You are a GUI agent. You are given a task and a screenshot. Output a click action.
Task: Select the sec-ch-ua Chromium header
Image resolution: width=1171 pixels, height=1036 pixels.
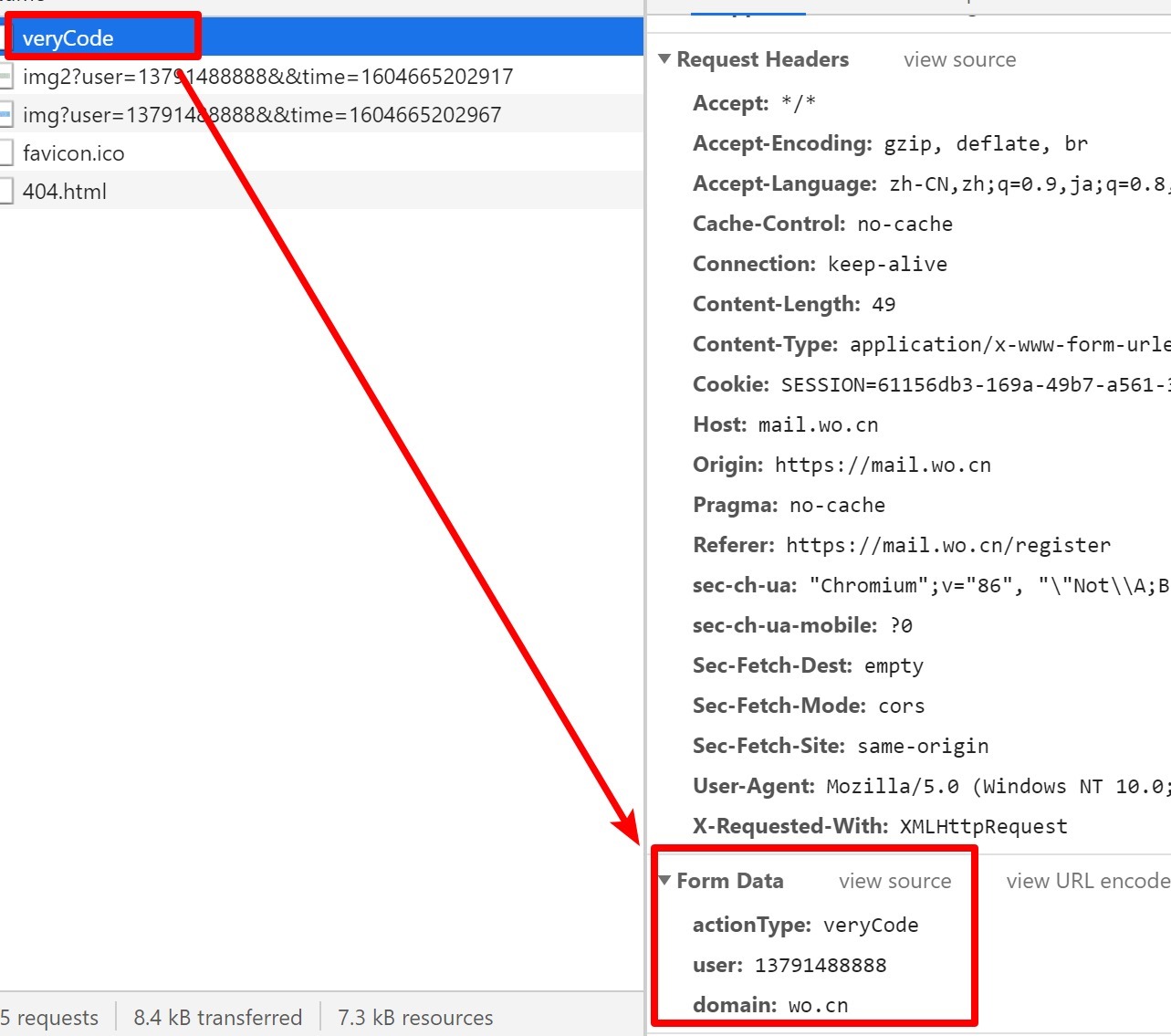[x=931, y=585]
